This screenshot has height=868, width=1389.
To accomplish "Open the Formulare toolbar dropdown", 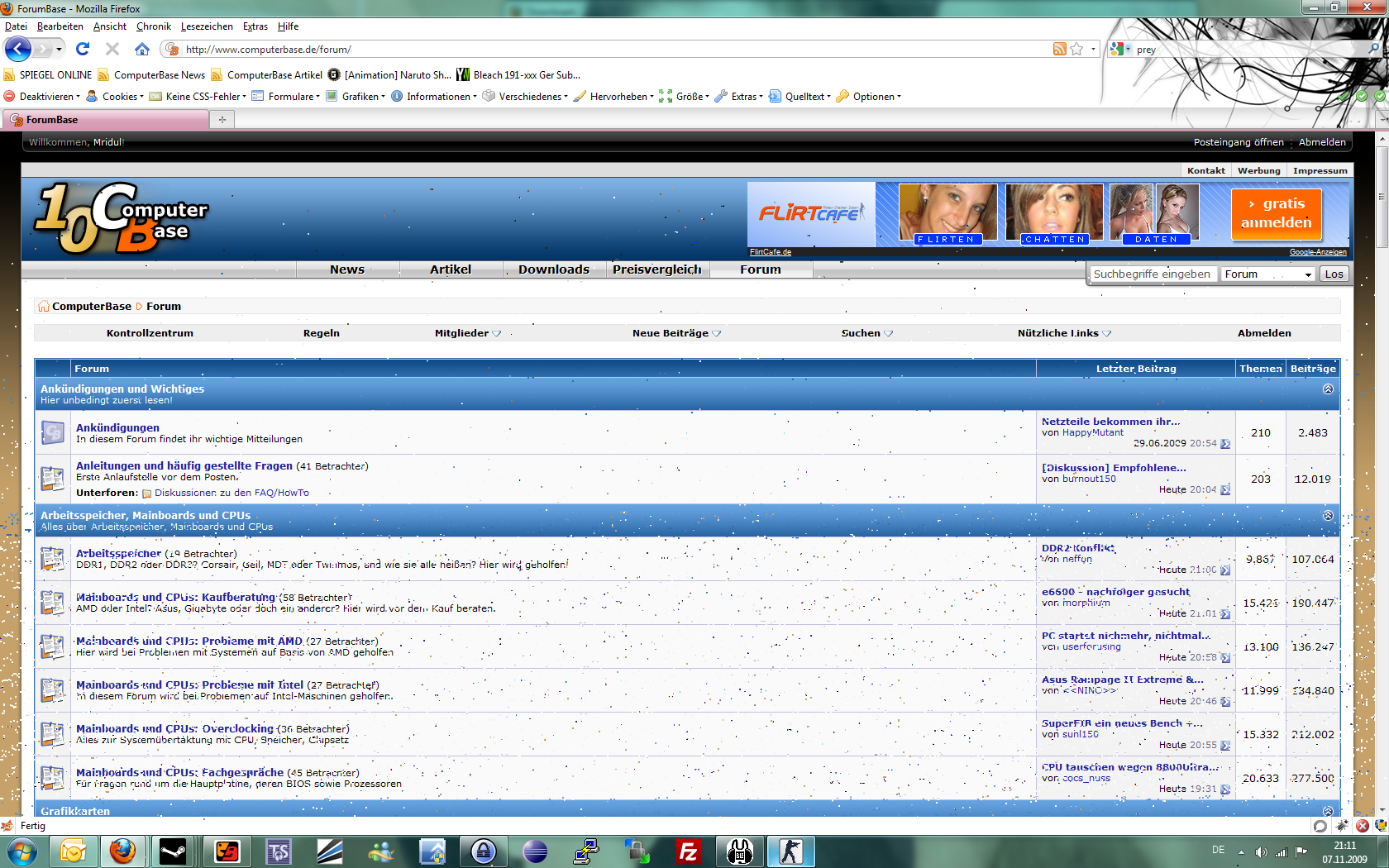I will (285, 97).
